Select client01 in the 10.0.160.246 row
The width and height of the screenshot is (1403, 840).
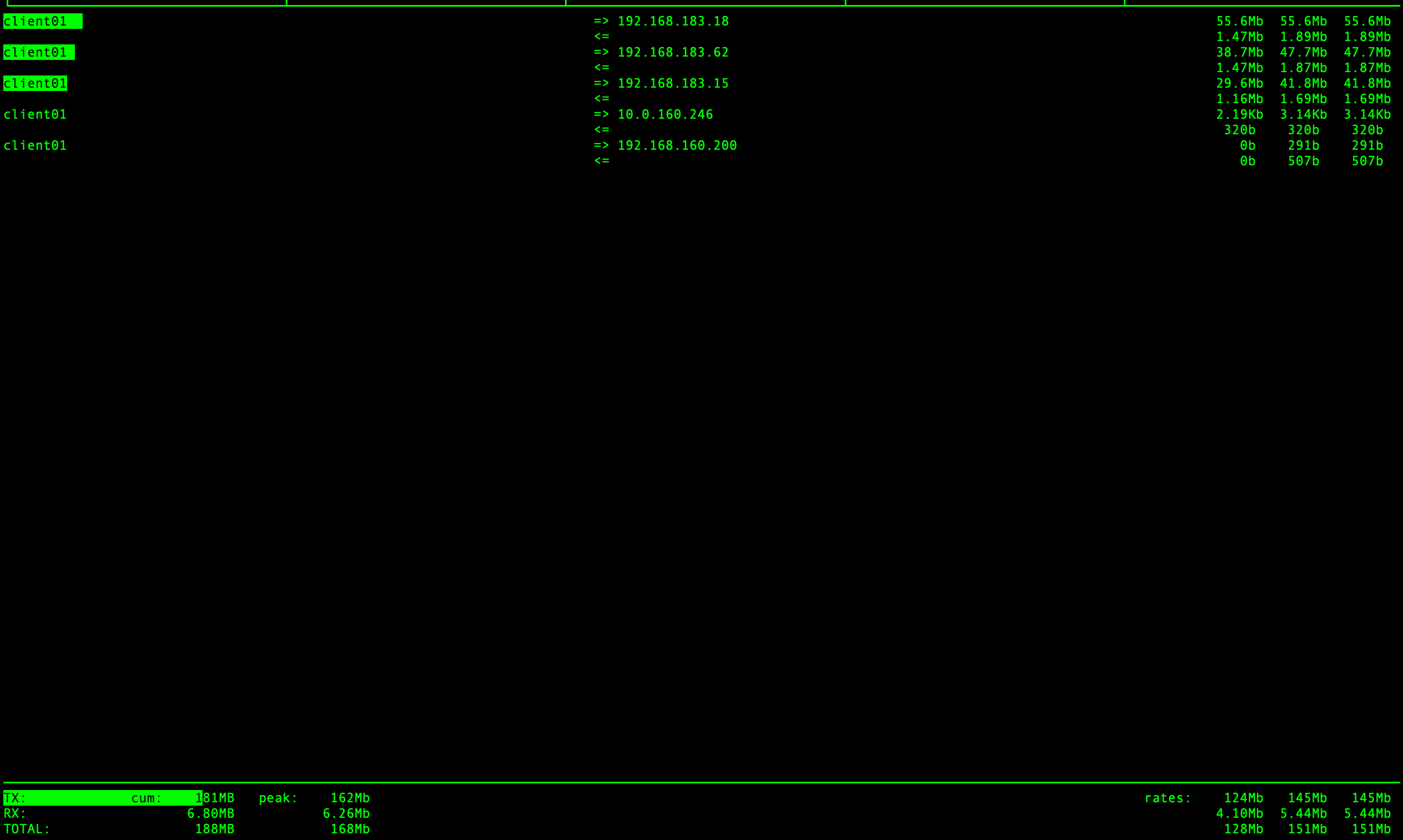(x=35, y=115)
